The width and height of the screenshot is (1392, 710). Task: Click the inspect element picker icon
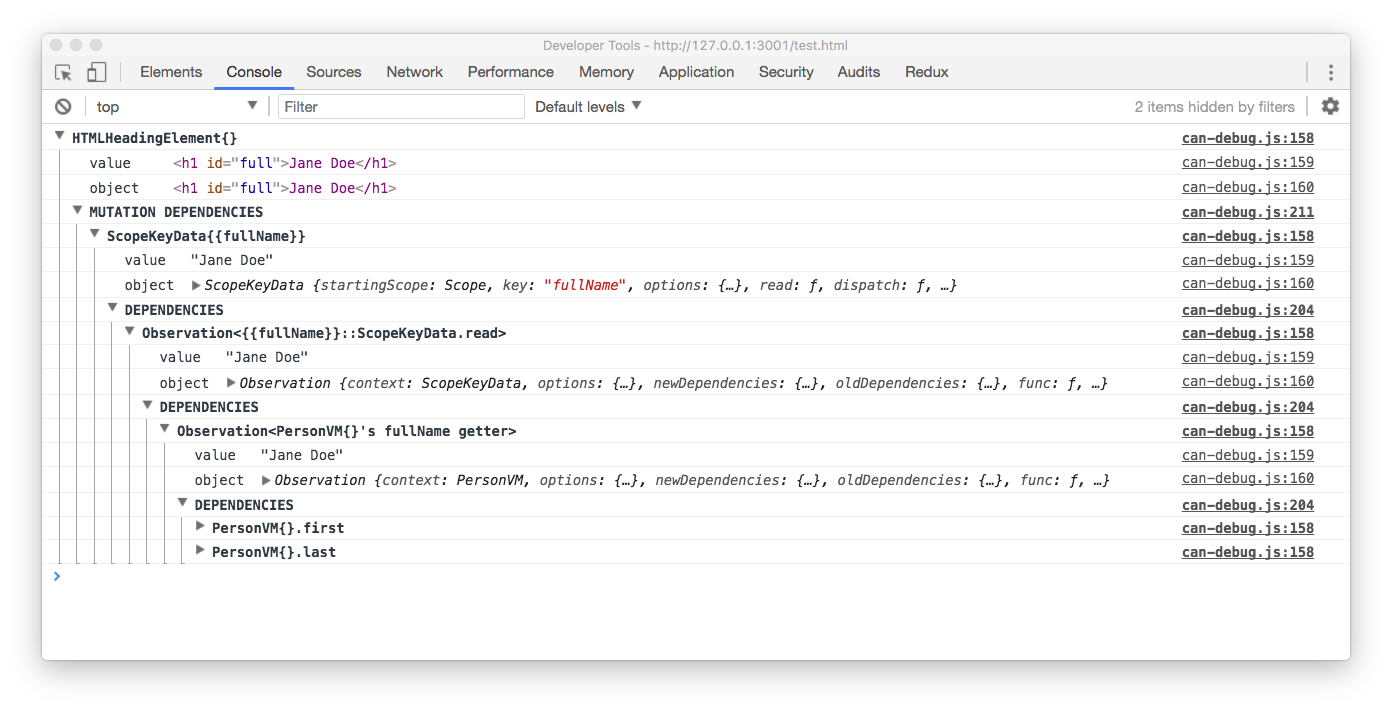63,72
